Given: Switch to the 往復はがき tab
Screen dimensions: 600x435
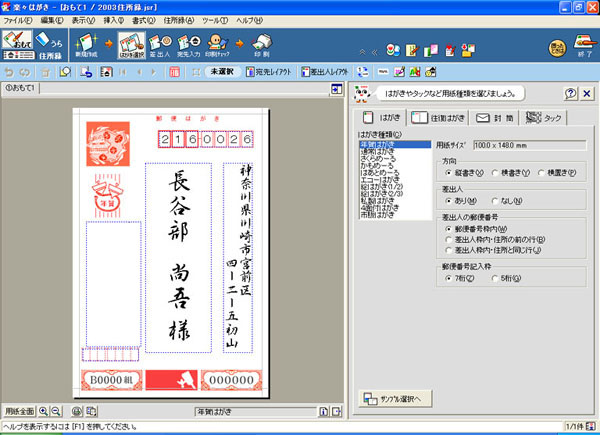Looking at the screenshot, I should [x=440, y=117].
